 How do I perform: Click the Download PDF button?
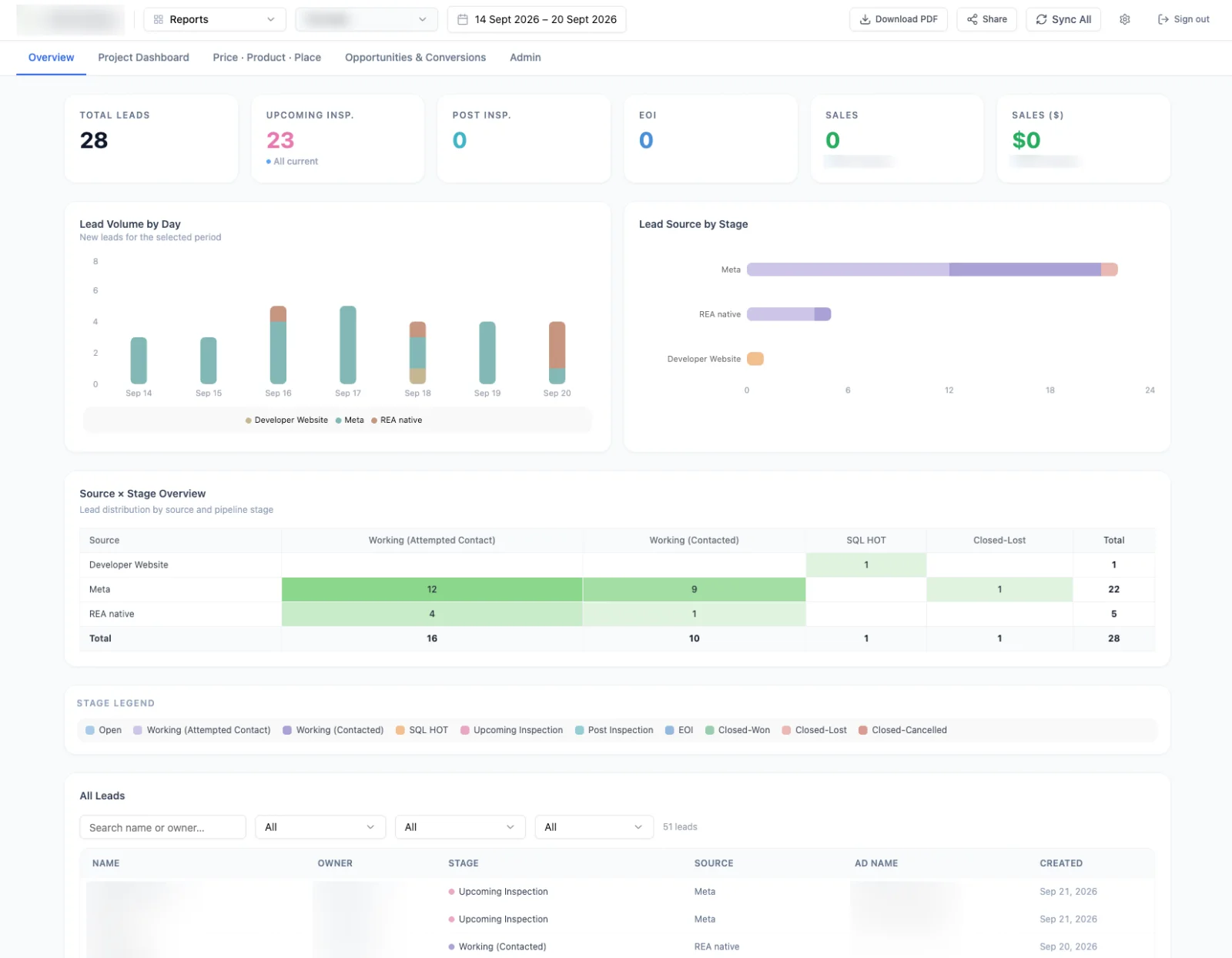tap(899, 19)
